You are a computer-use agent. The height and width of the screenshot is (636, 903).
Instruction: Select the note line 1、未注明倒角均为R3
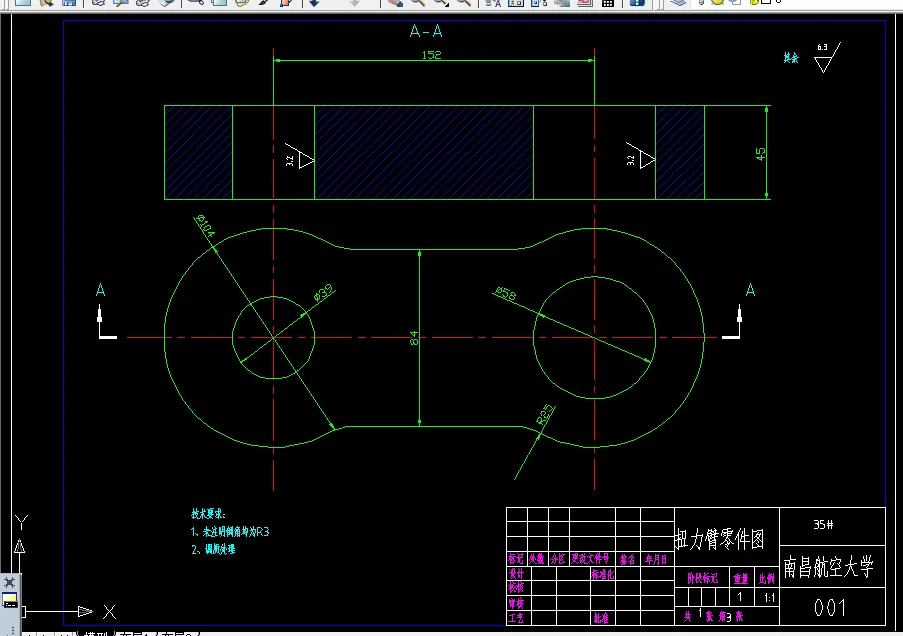coord(230,531)
